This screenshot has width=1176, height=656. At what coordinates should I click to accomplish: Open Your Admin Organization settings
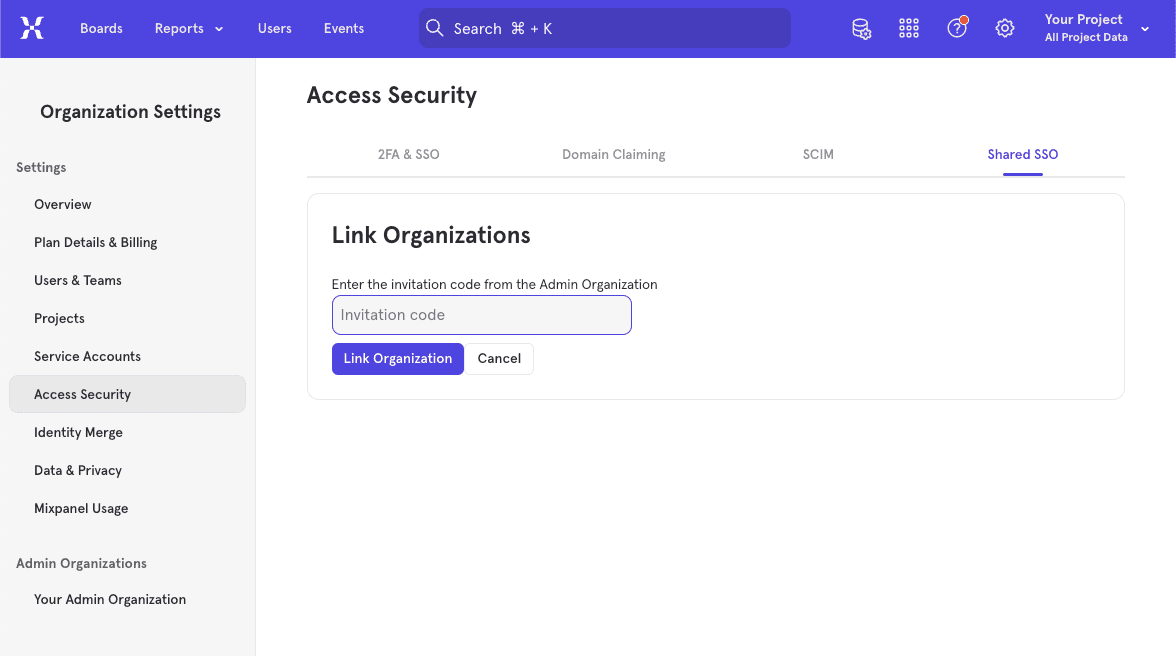[x=110, y=599]
